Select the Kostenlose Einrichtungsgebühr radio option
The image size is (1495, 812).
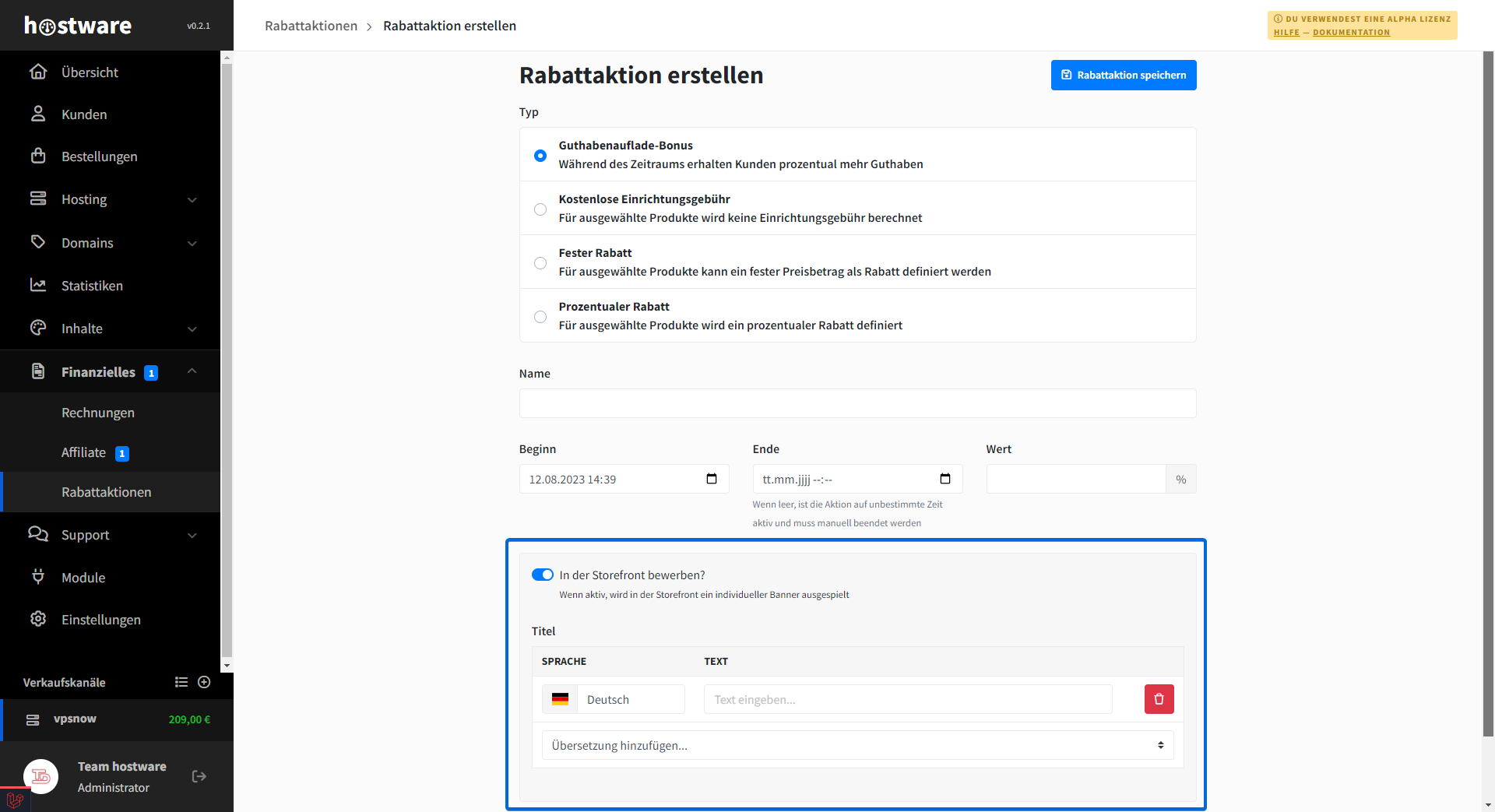[x=540, y=209]
